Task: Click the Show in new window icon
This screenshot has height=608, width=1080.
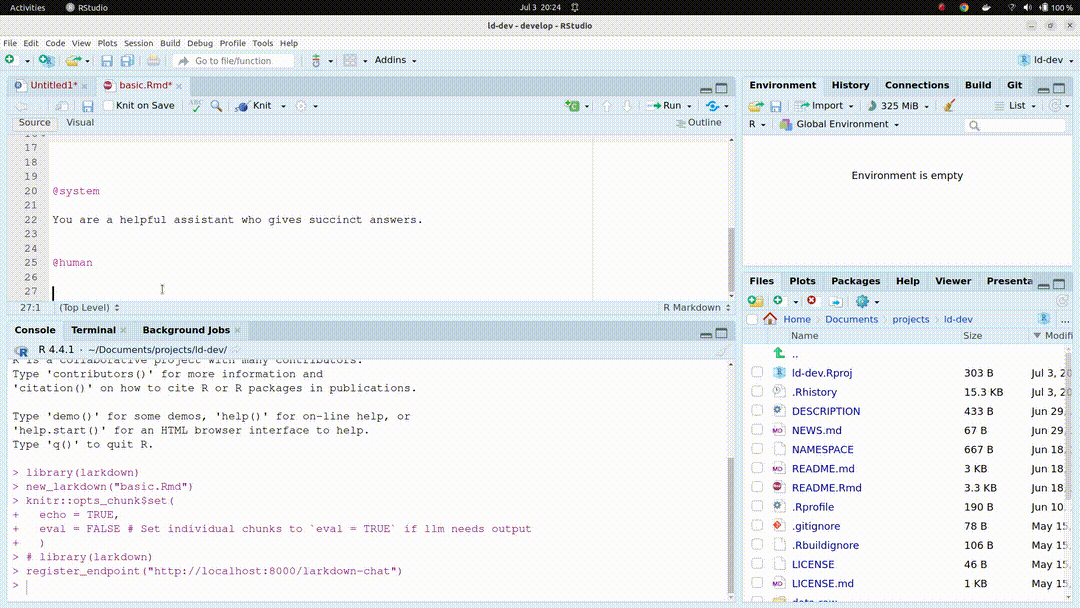Action: 62,106
